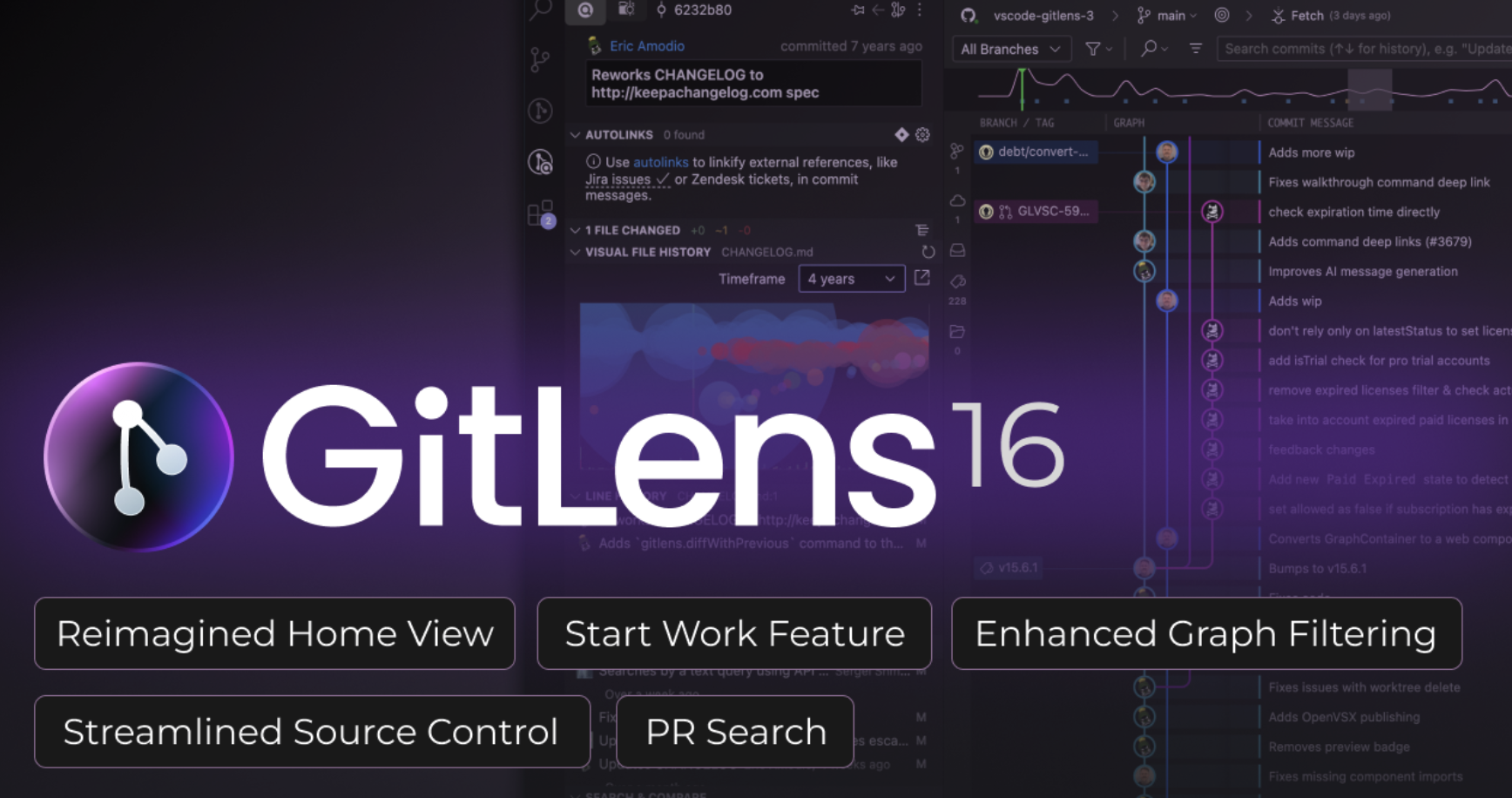Open the All Branches dropdown
The width and height of the screenshot is (1512, 798).
[x=1010, y=49]
